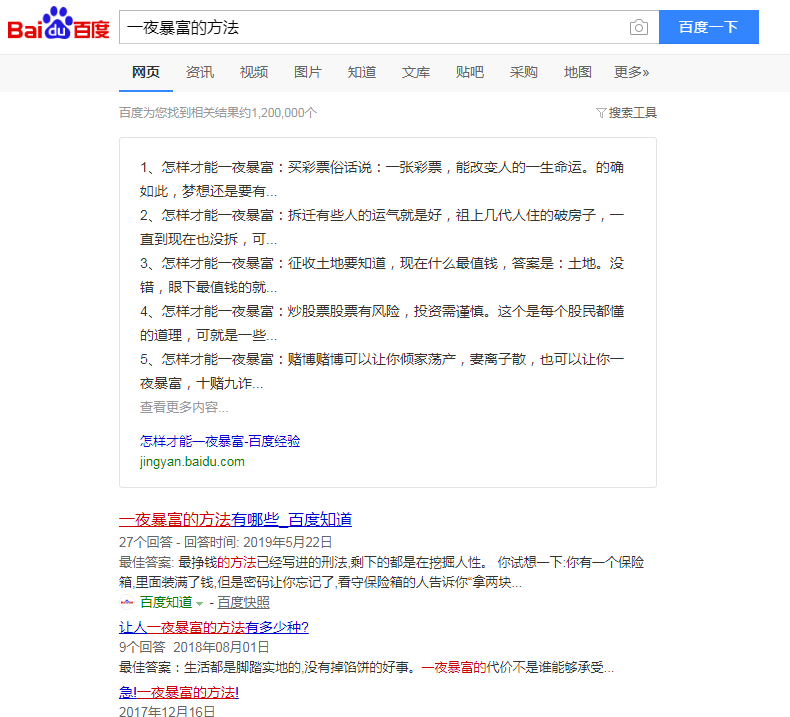Open result 一夜暴富的方法有哪些_百度知道
The height and width of the screenshot is (717, 790).
click(x=235, y=519)
